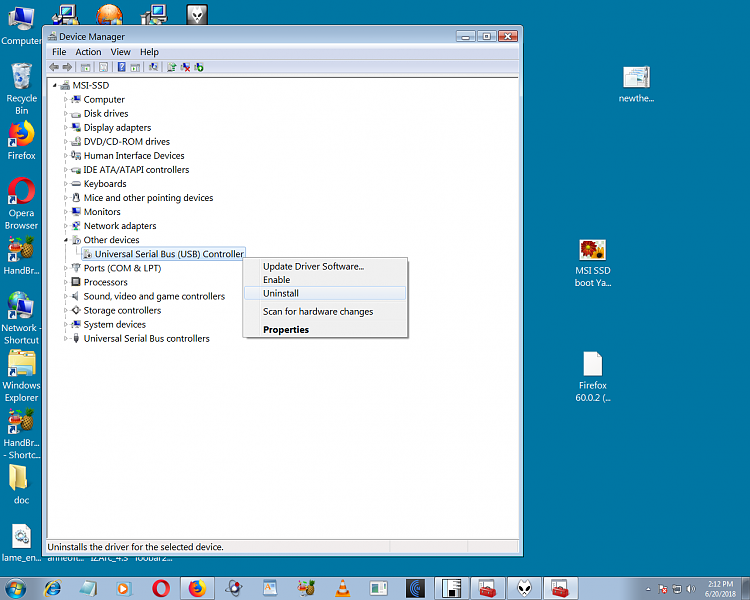Select the Windows Explorer desktop shortcut
Viewport: 750px width, 600px height.
(x=21, y=376)
